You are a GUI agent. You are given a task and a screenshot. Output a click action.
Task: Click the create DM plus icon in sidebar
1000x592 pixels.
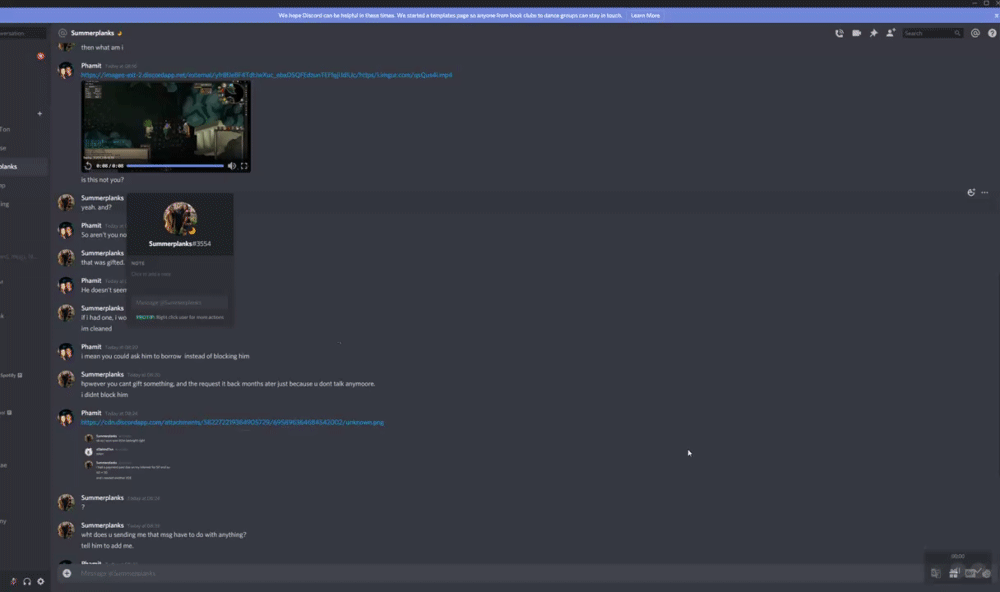(x=40, y=114)
